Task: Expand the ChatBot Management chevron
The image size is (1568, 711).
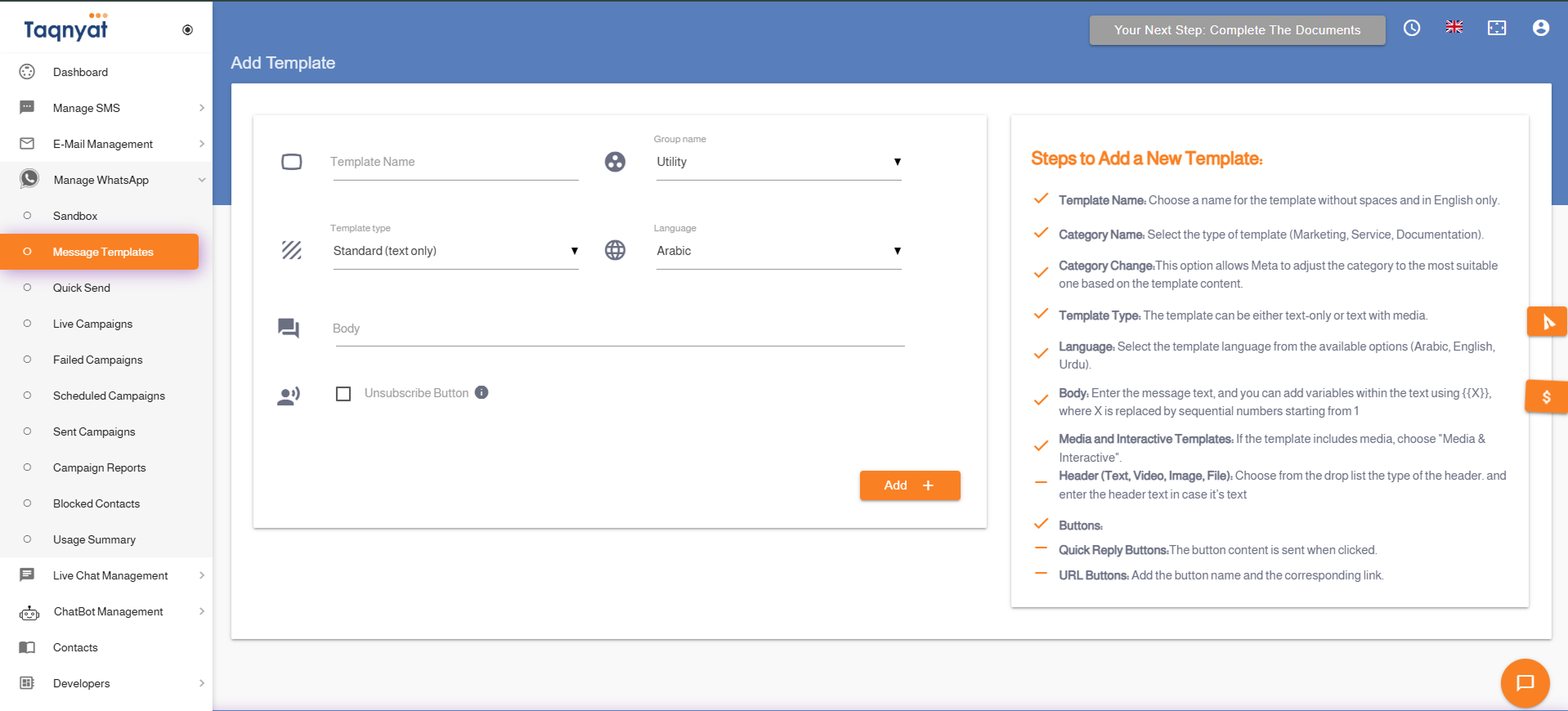Action: coord(201,611)
